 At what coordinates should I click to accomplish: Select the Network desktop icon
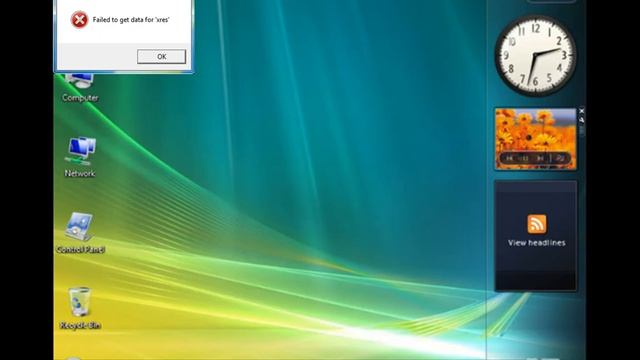(x=80, y=157)
